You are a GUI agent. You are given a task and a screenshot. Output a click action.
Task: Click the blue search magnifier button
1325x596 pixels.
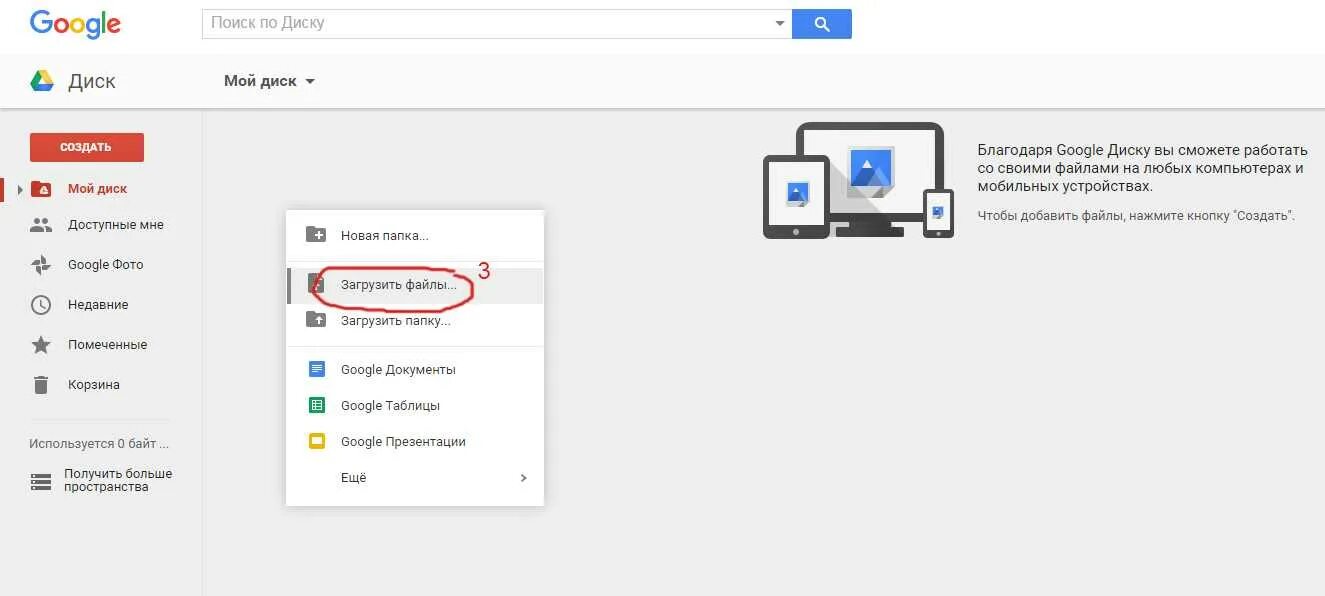[x=822, y=23]
